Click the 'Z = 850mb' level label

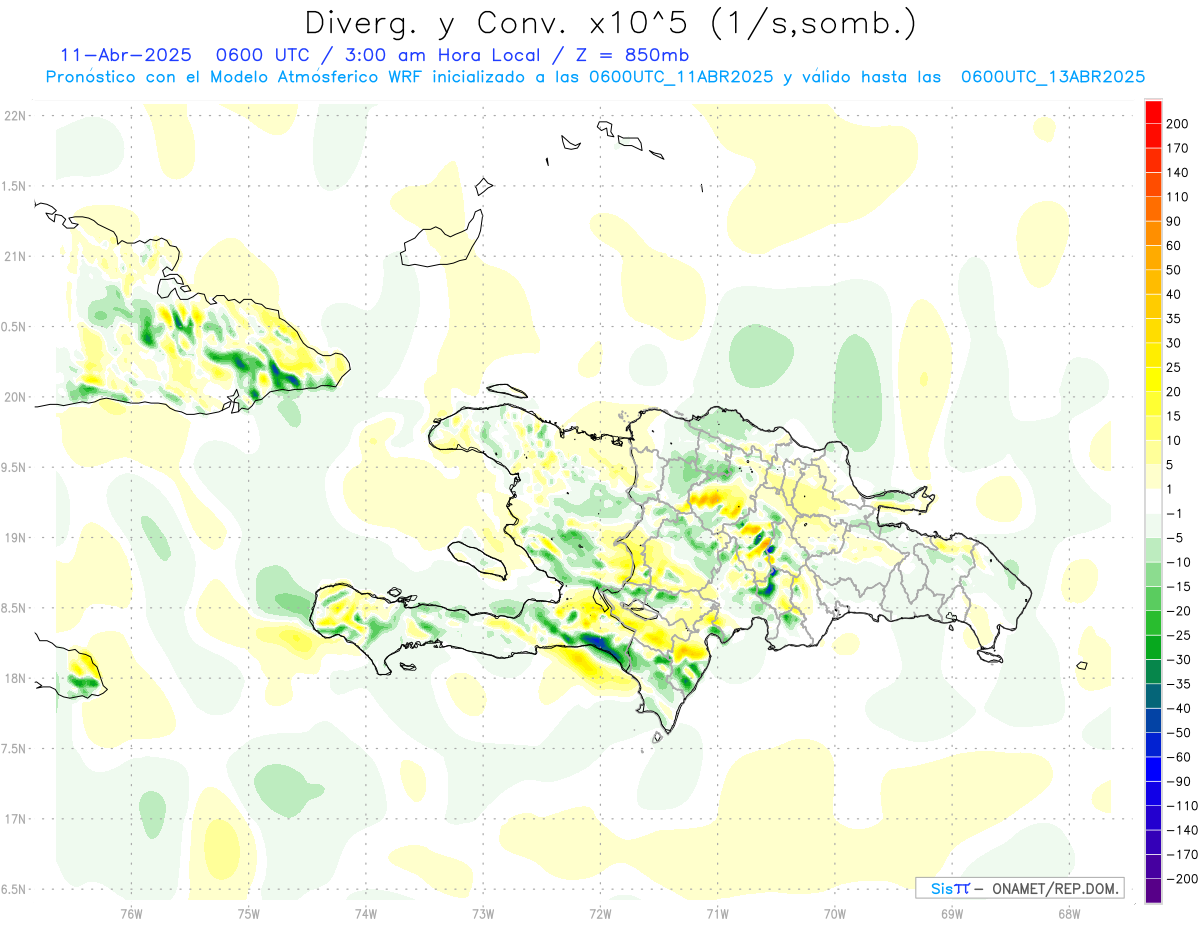[x=634, y=54]
